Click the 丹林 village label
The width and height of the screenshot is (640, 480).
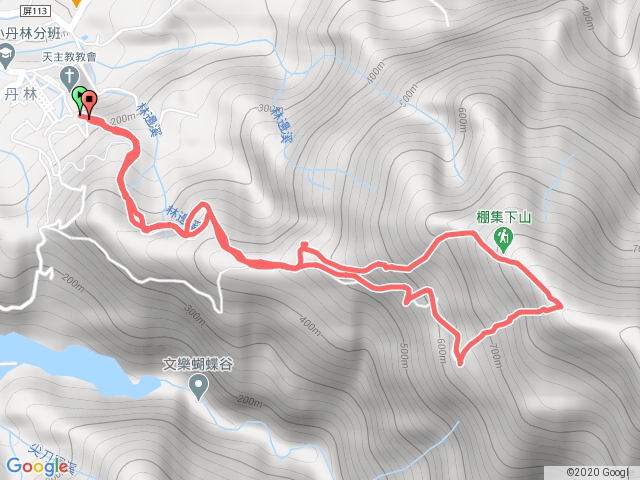[20, 95]
